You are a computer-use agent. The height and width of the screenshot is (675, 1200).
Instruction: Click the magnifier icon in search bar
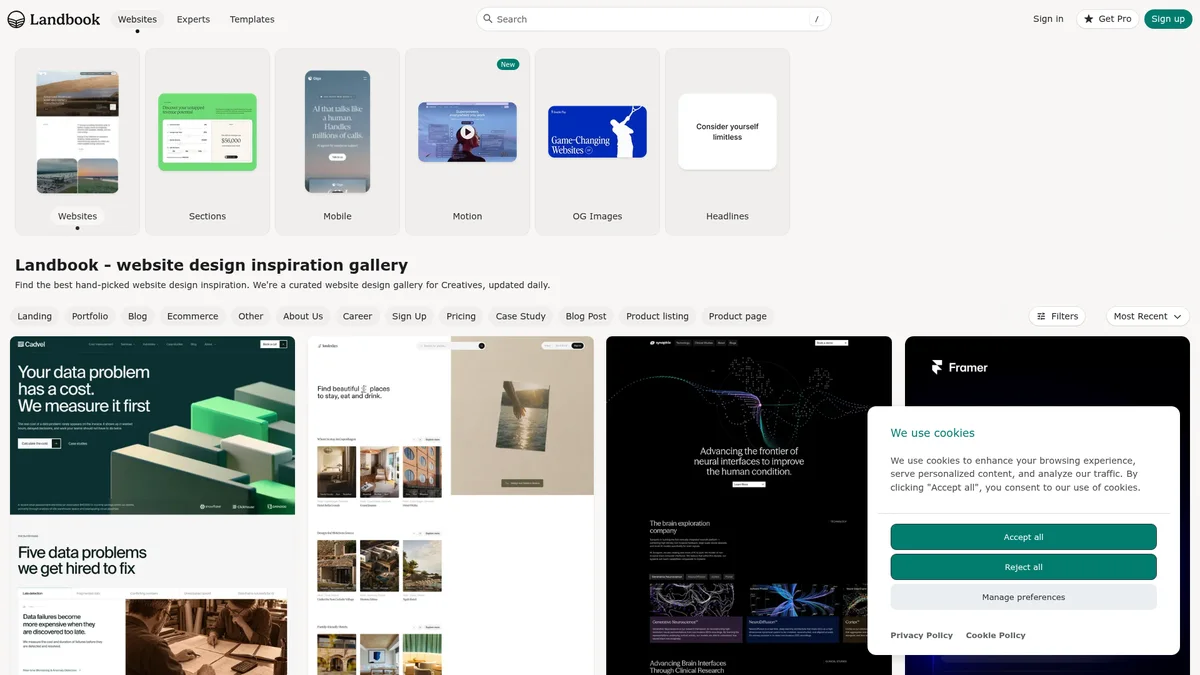pyautogui.click(x=488, y=19)
